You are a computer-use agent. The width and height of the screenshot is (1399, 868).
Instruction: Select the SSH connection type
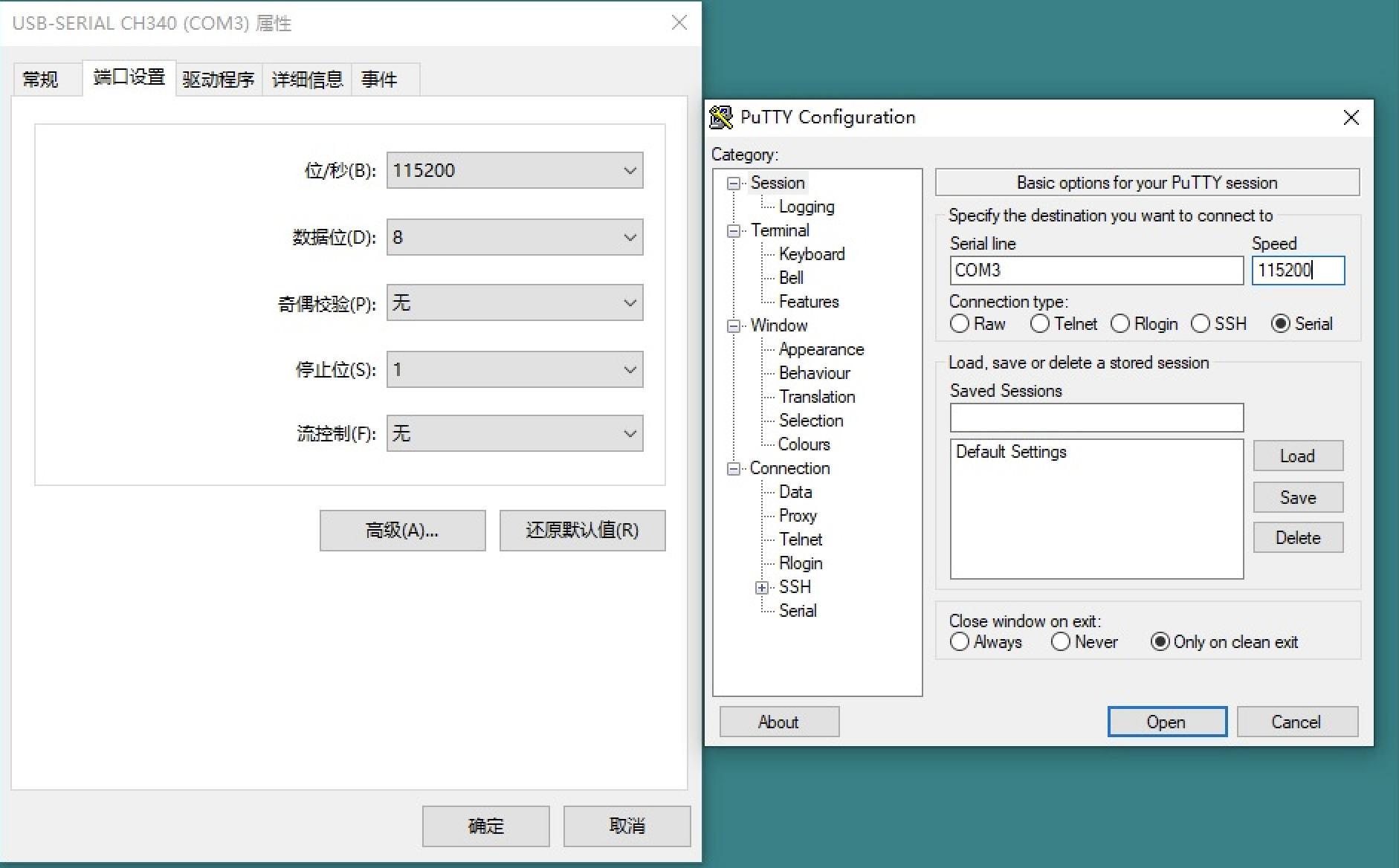1203,323
